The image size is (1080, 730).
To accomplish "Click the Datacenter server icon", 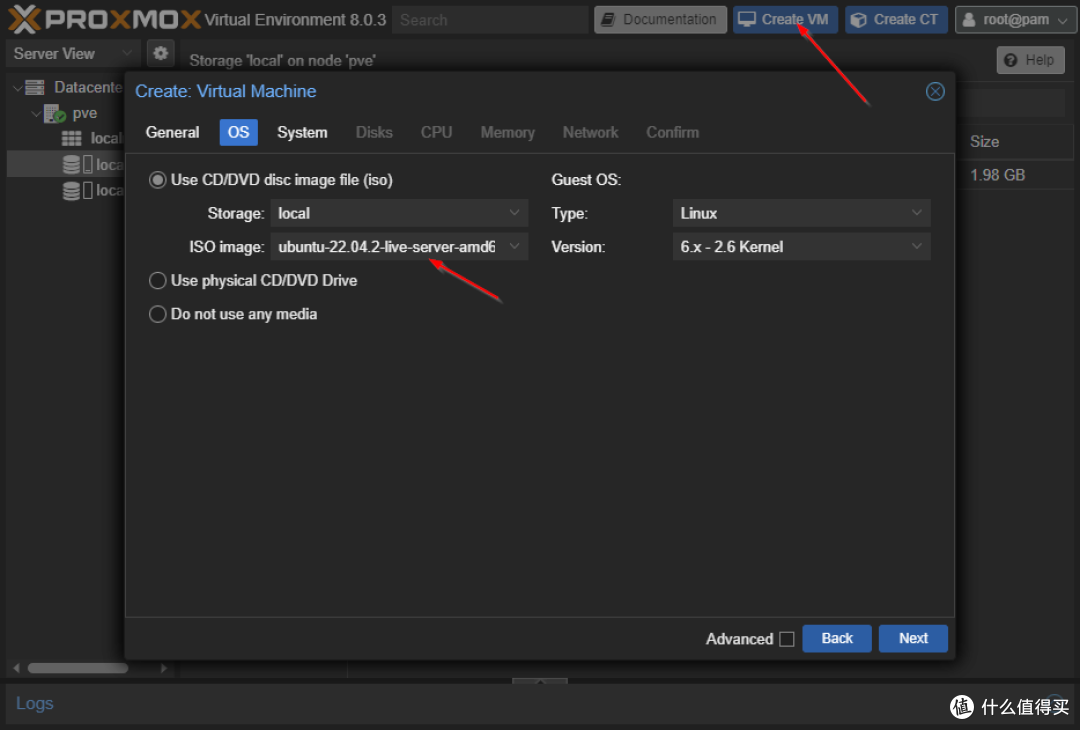I will [x=34, y=87].
